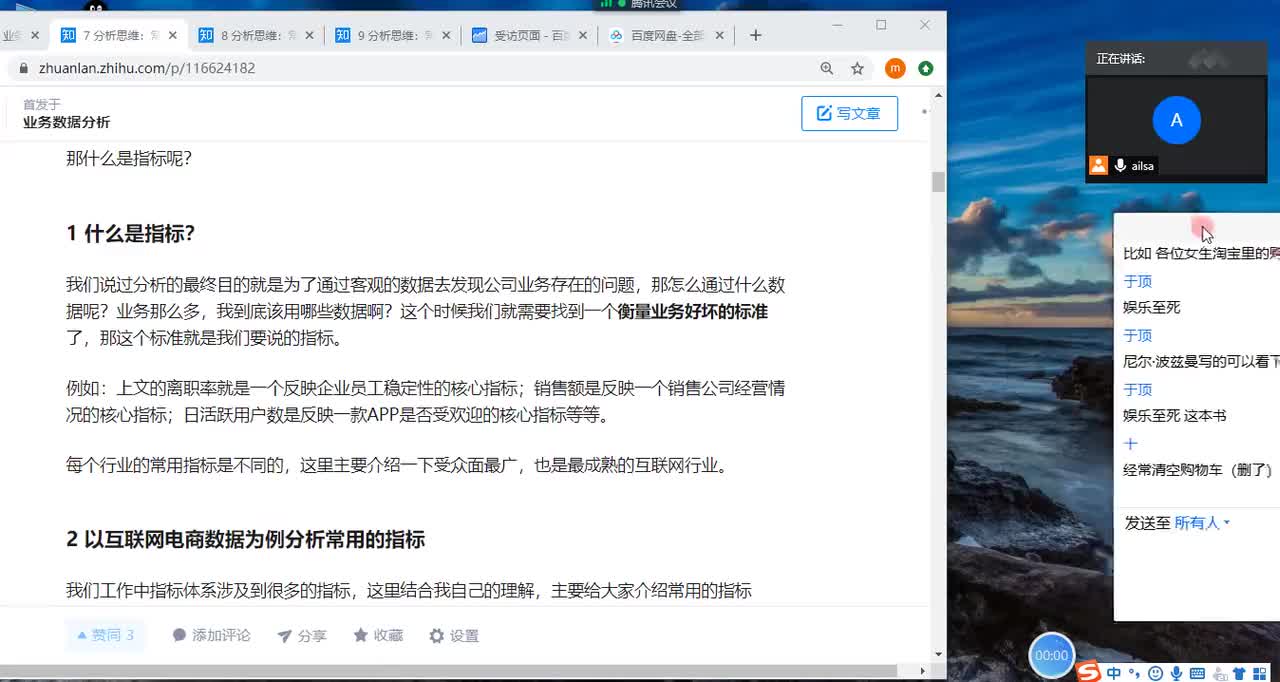Close the '9 分析思维' browser tab

pos(446,35)
